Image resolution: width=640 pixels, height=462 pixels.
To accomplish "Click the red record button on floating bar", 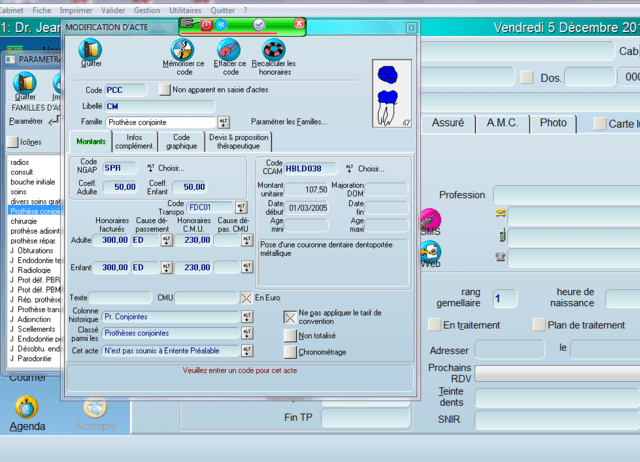I will click(x=206, y=24).
